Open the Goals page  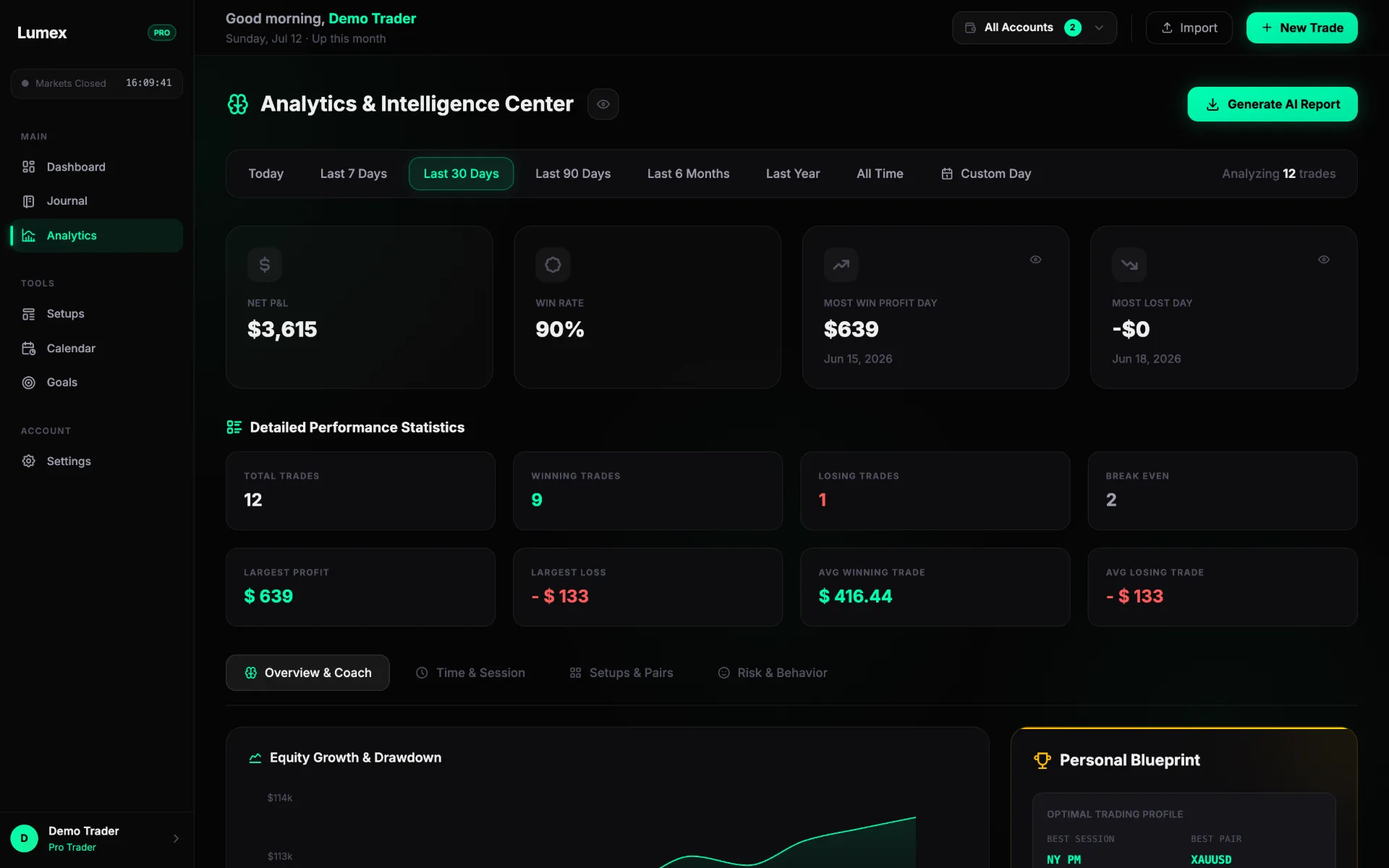[x=96, y=383]
